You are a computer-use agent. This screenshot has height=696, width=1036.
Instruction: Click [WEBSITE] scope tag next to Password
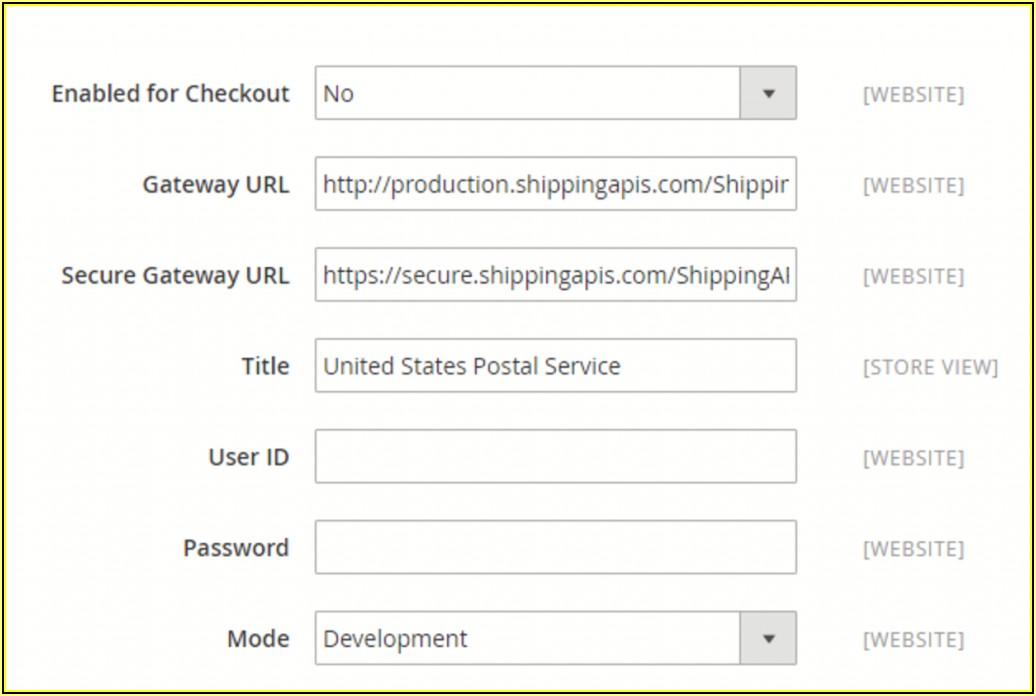click(913, 549)
